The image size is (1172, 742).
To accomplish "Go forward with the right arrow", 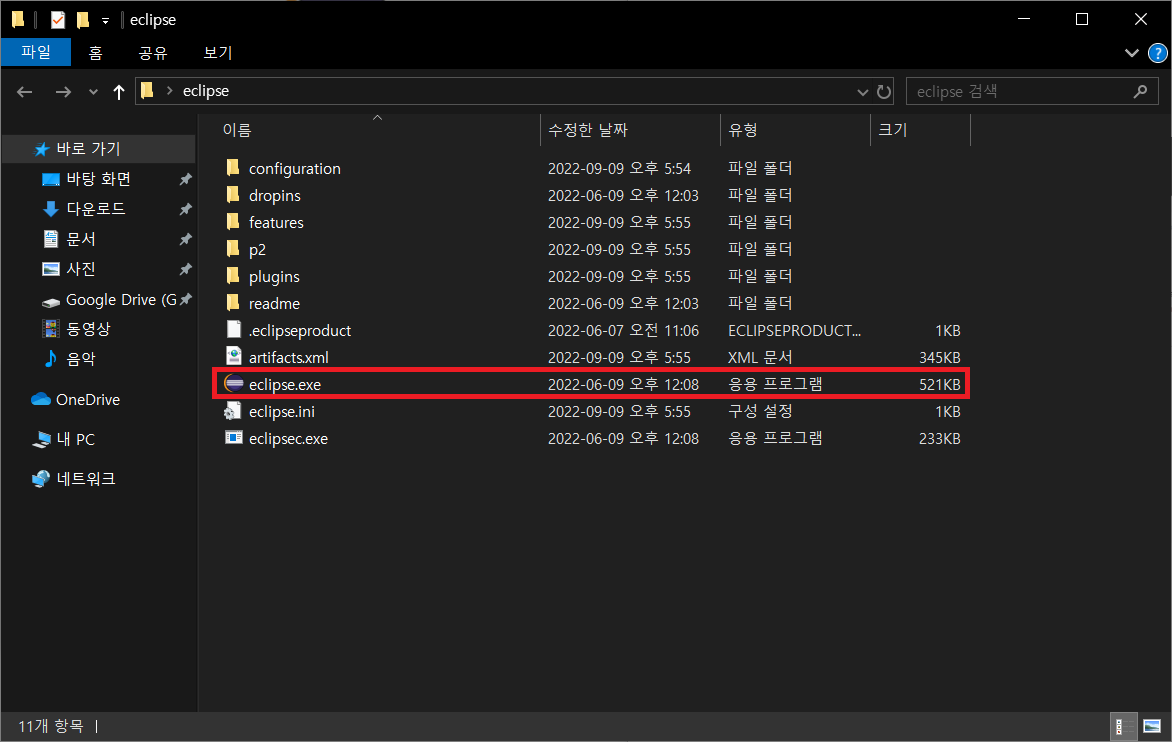I will (63, 91).
